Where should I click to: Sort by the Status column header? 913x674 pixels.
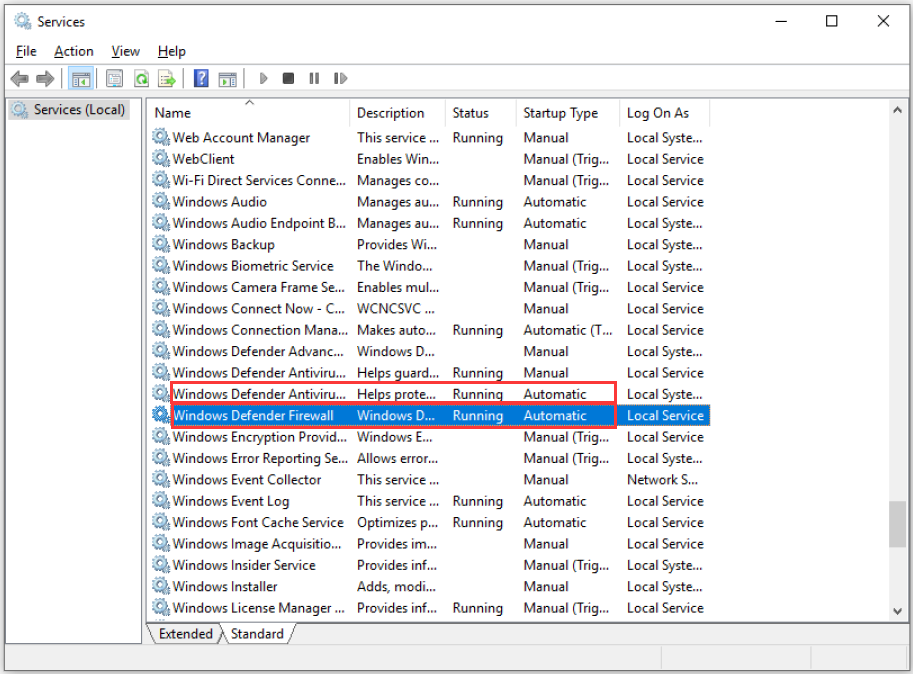(x=481, y=113)
